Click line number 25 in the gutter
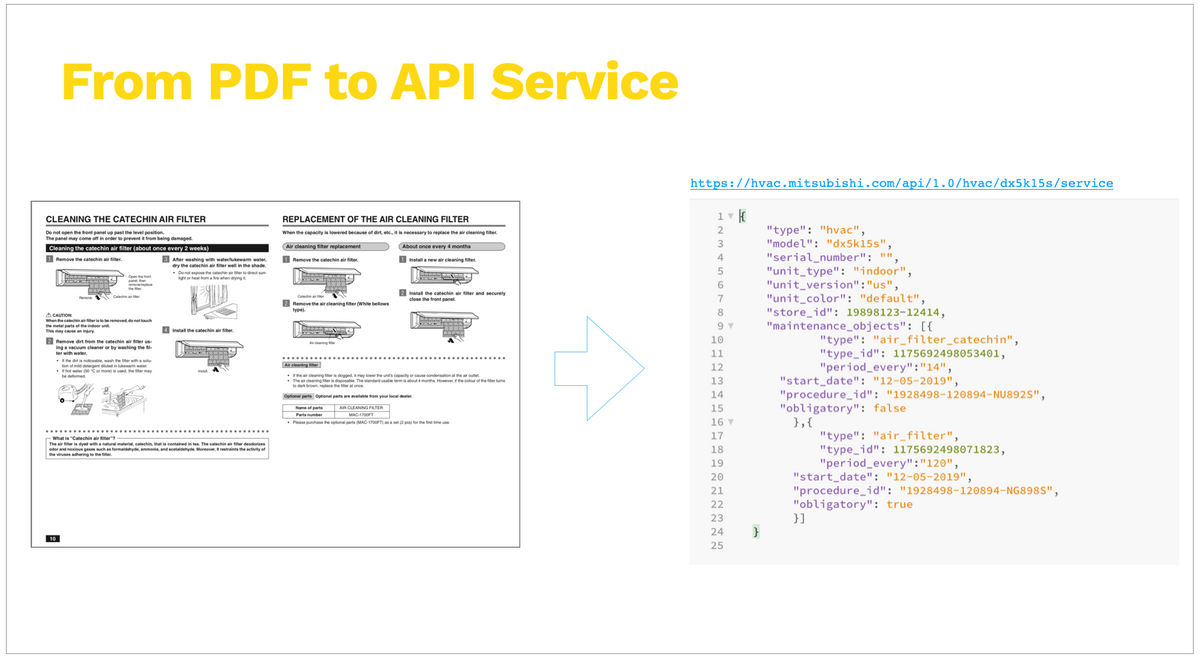The width and height of the screenshot is (1200, 660). (716, 546)
